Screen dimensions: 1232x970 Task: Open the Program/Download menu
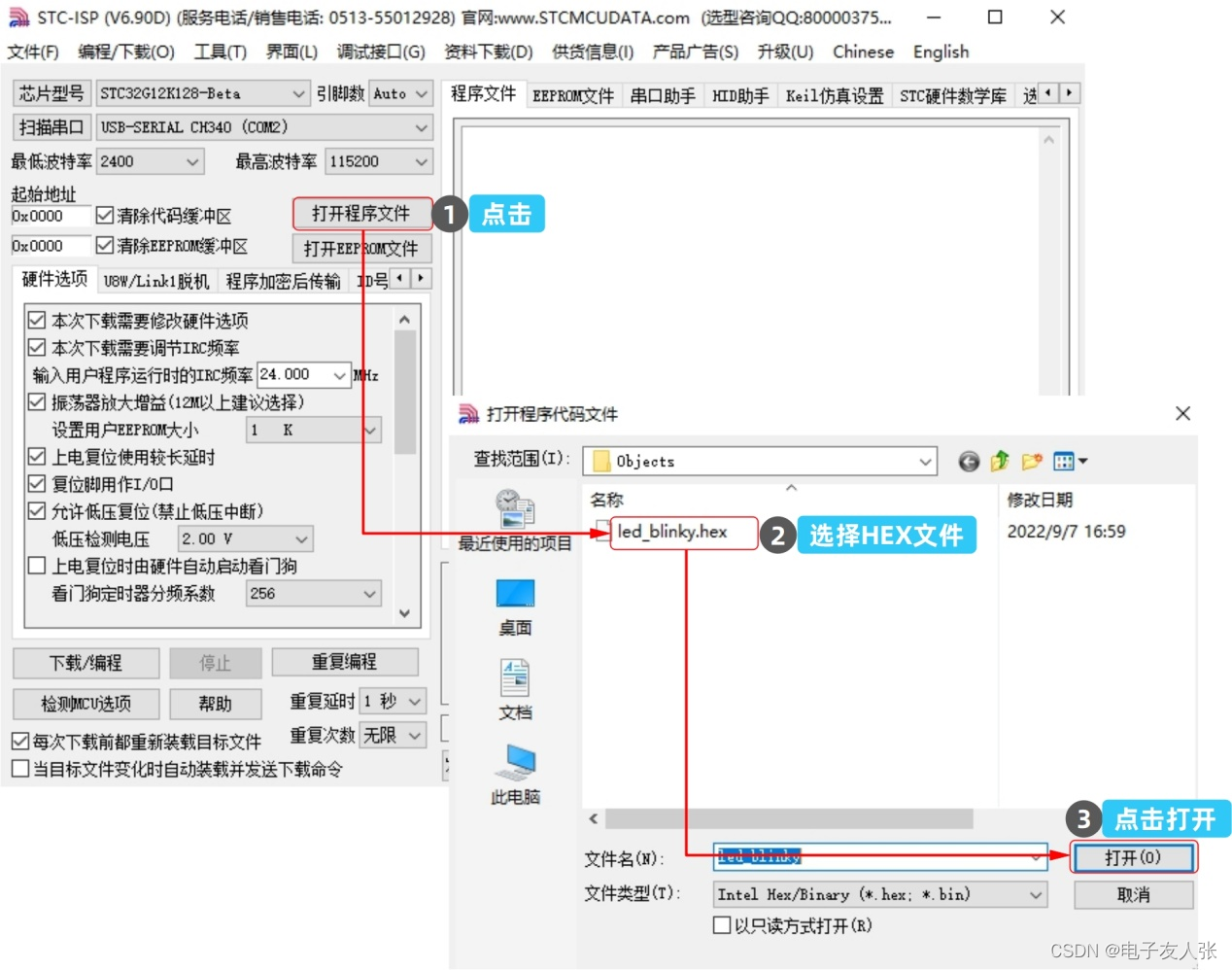(126, 52)
